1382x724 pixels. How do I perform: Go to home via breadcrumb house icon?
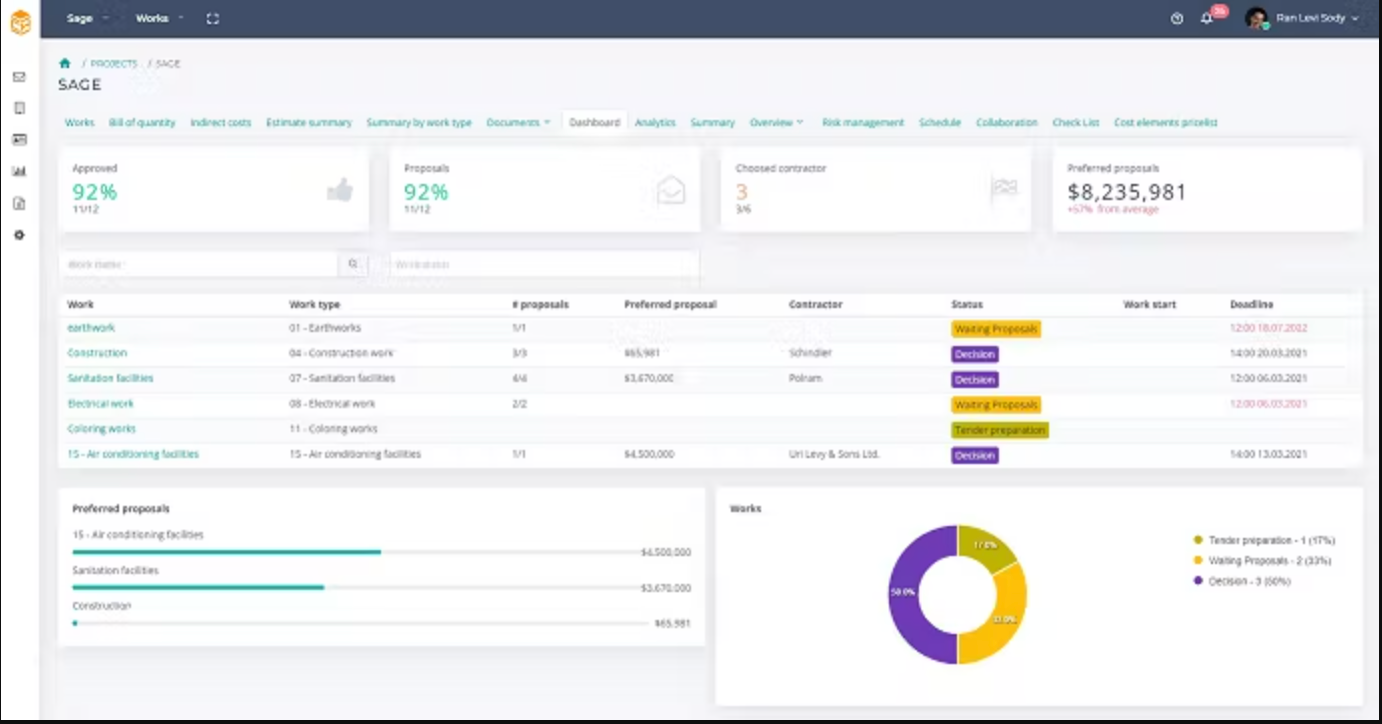pyautogui.click(x=65, y=63)
